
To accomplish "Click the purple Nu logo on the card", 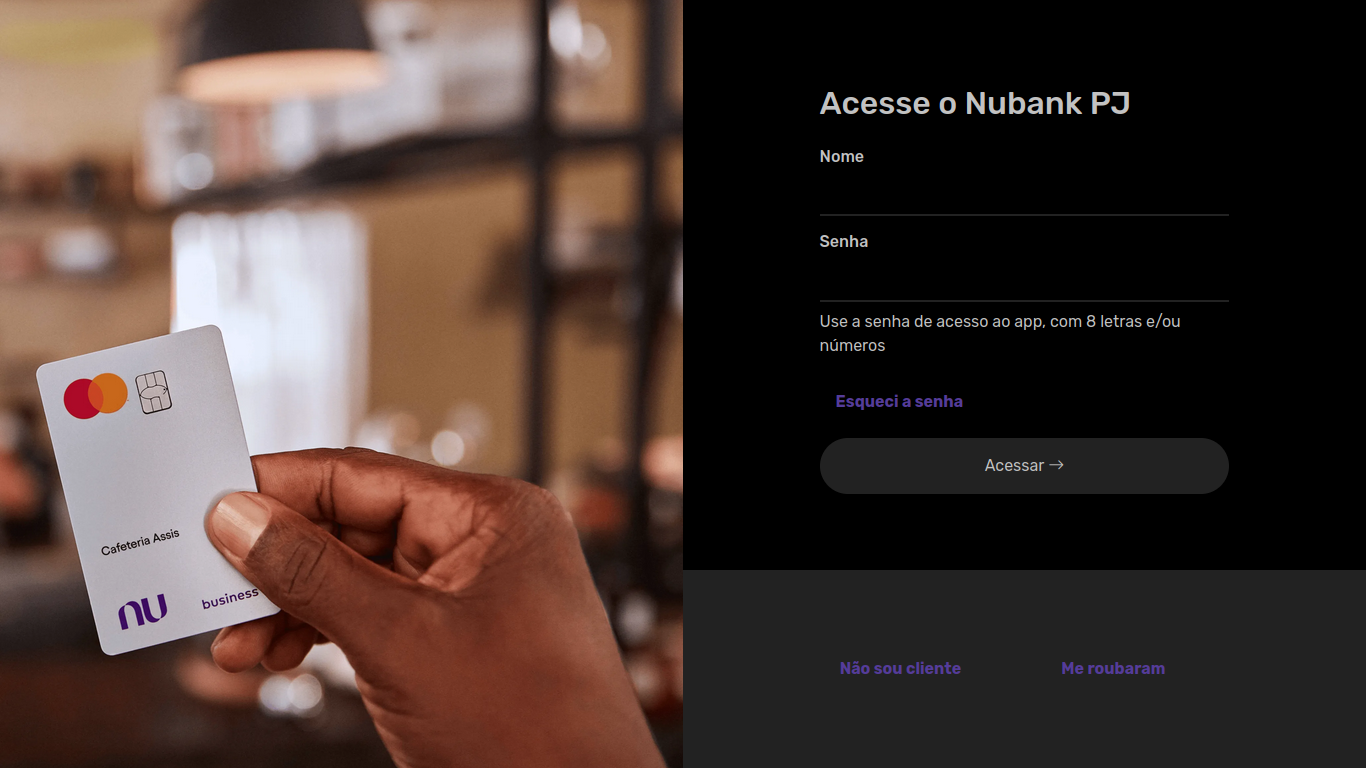I will (142, 611).
